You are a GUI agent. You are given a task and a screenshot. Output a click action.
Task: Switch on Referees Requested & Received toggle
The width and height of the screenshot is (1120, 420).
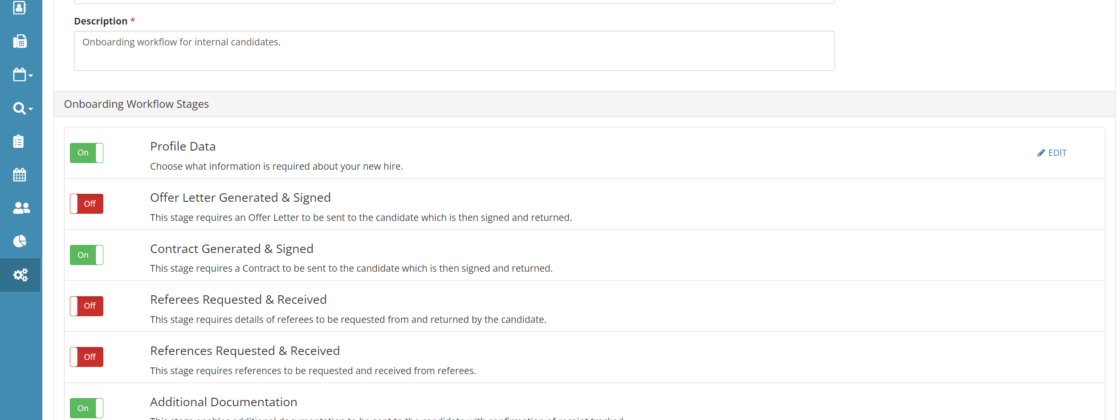pyautogui.click(x=86, y=306)
